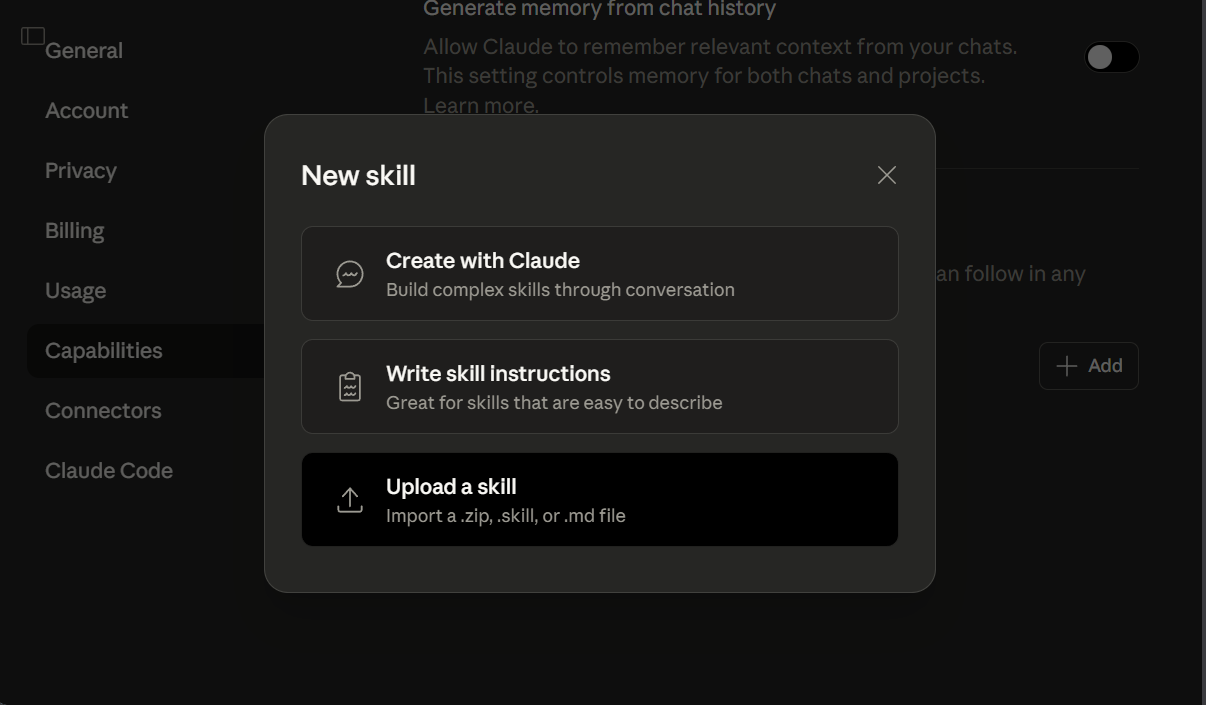Enable memory generation from chat history
Viewport: 1206px width, 705px height.
coord(1110,57)
